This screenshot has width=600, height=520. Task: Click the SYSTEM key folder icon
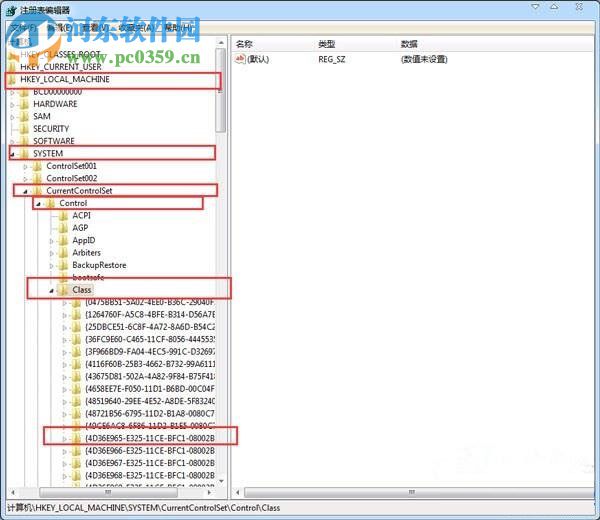pos(24,153)
